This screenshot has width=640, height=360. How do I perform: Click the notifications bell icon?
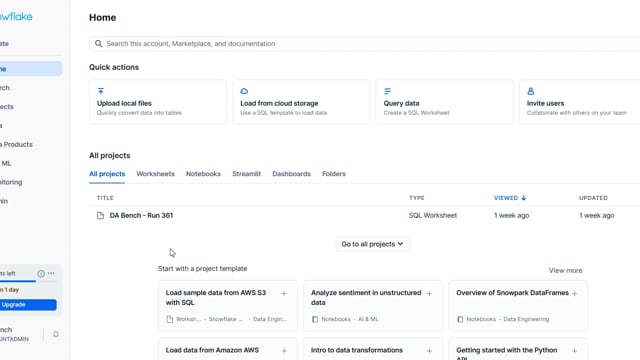[x=56, y=334]
